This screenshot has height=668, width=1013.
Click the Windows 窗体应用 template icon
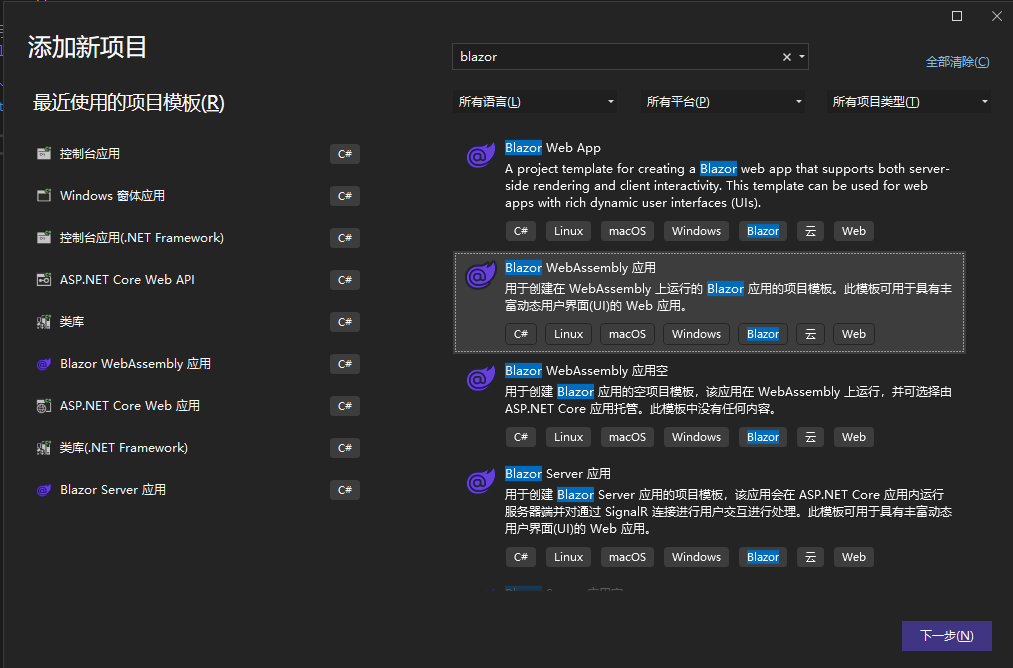(x=44, y=196)
